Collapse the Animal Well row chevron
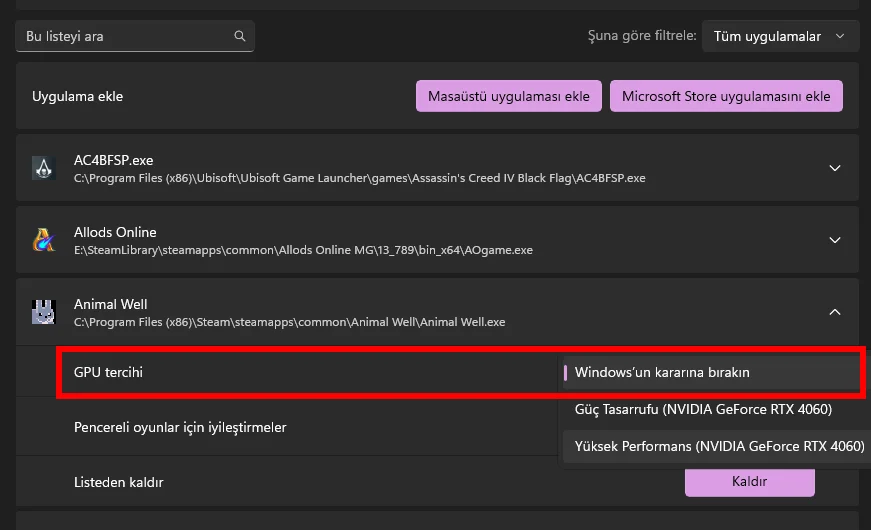 [x=834, y=312]
